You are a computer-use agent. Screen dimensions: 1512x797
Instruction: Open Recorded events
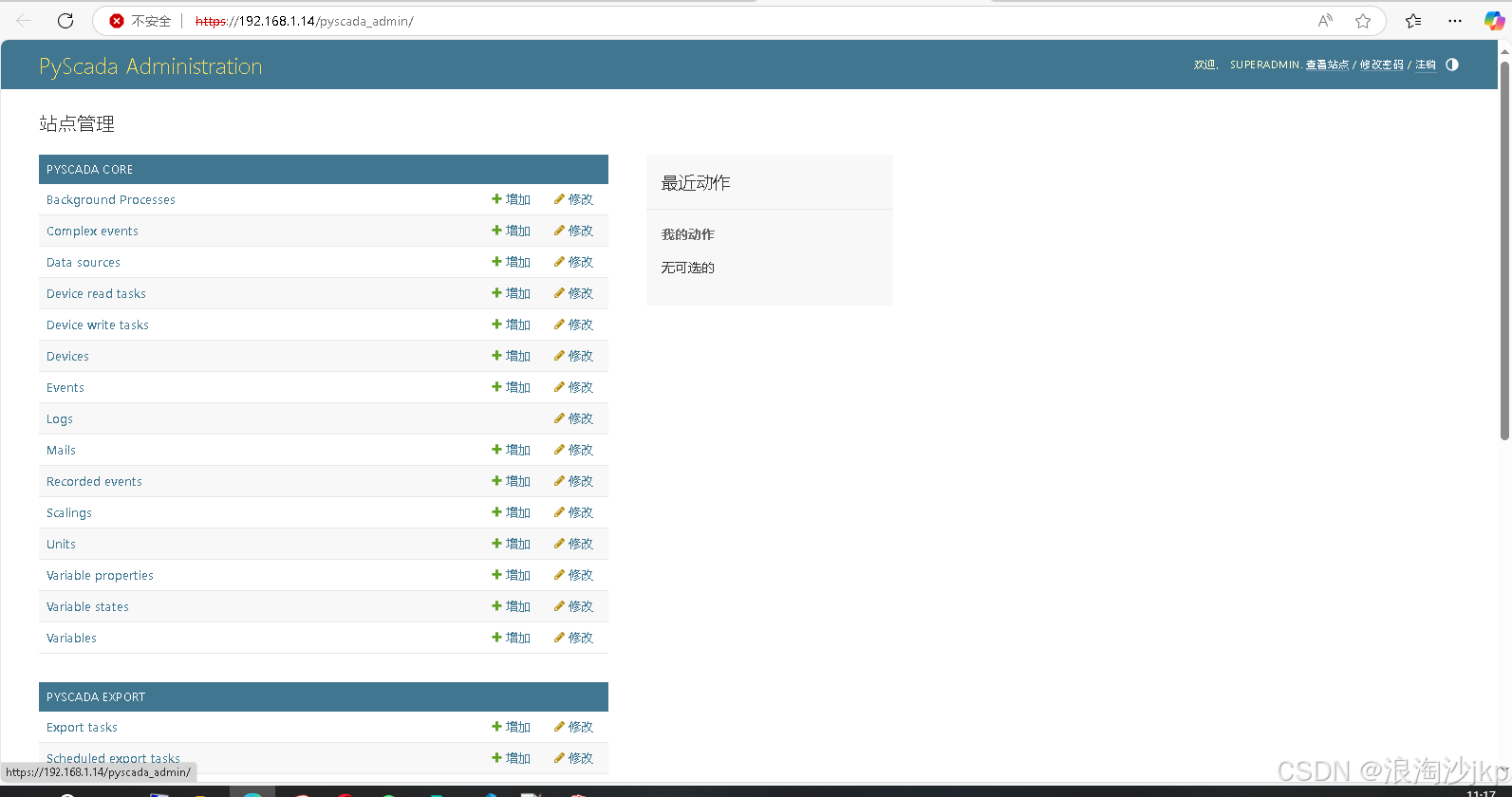pyautogui.click(x=94, y=481)
